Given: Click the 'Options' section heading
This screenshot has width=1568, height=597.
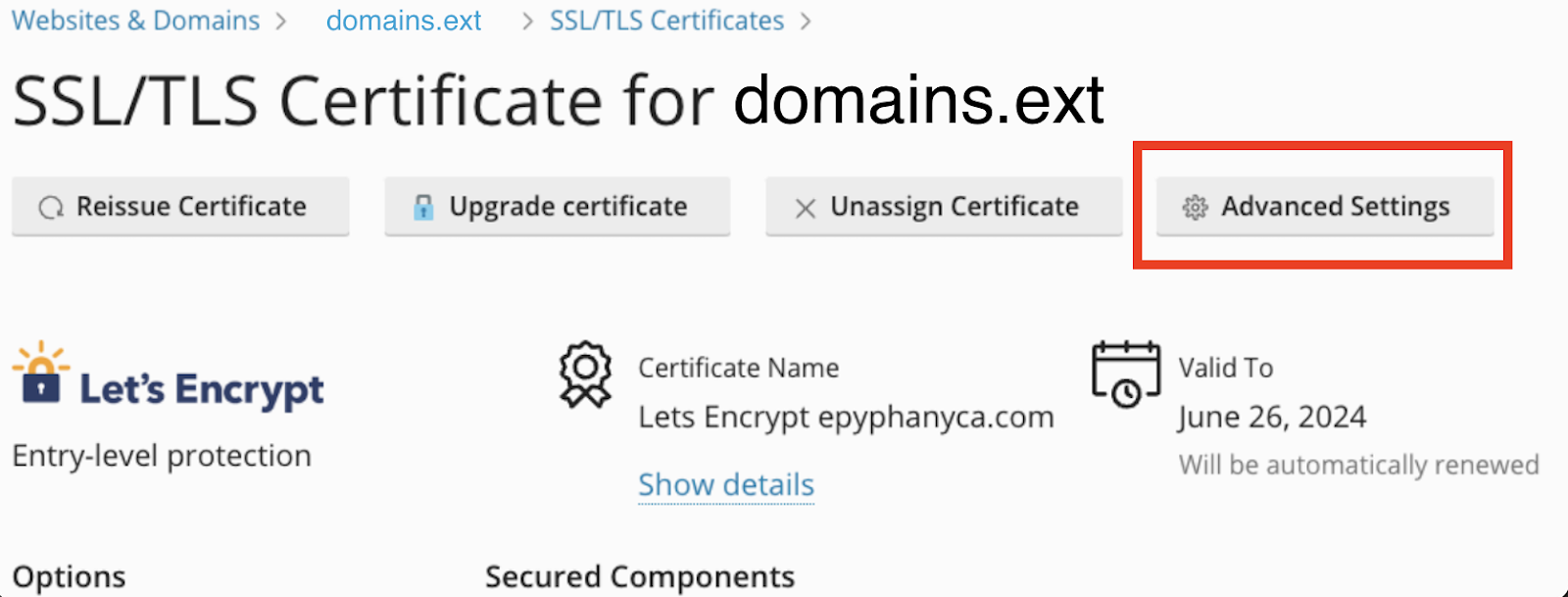Looking at the screenshot, I should [69, 576].
